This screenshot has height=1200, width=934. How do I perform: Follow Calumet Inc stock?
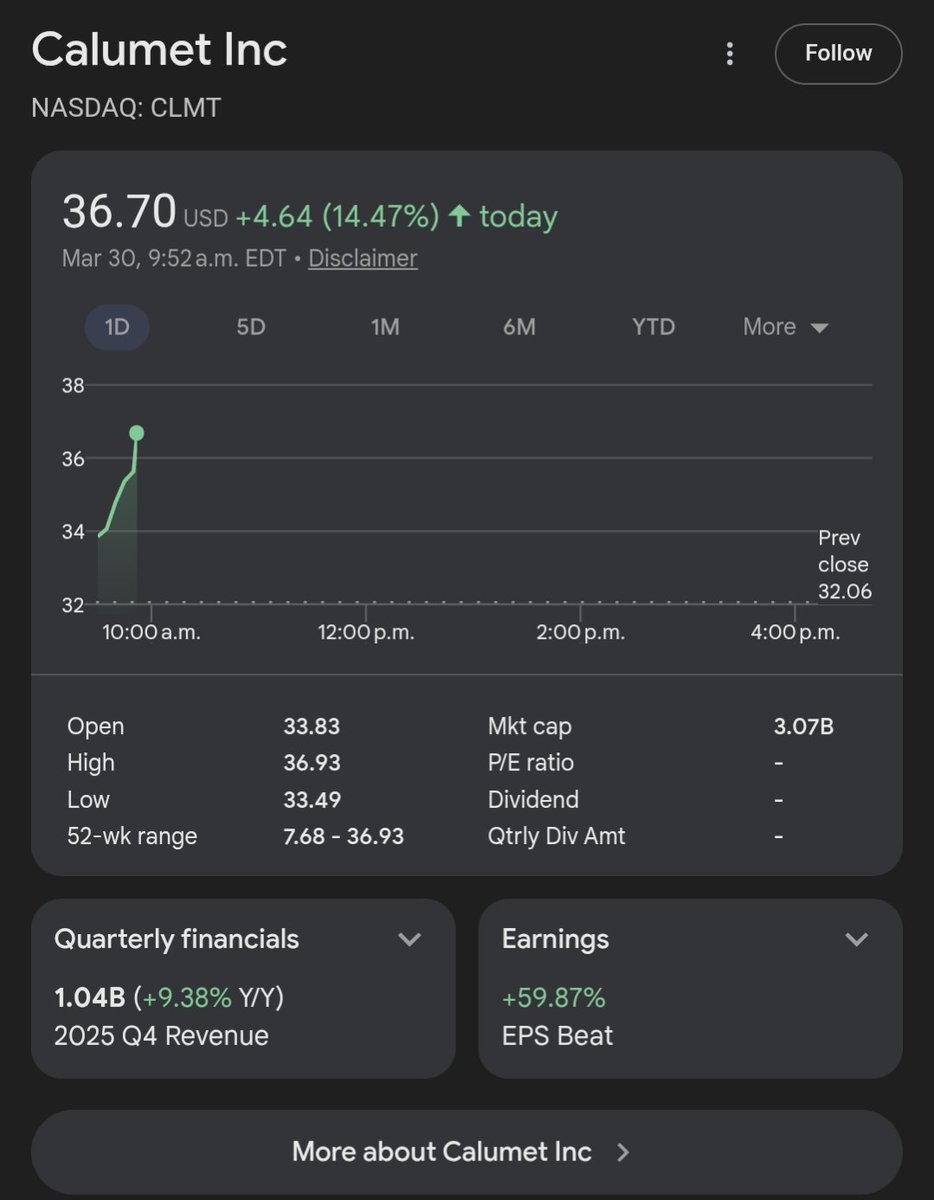pos(838,53)
